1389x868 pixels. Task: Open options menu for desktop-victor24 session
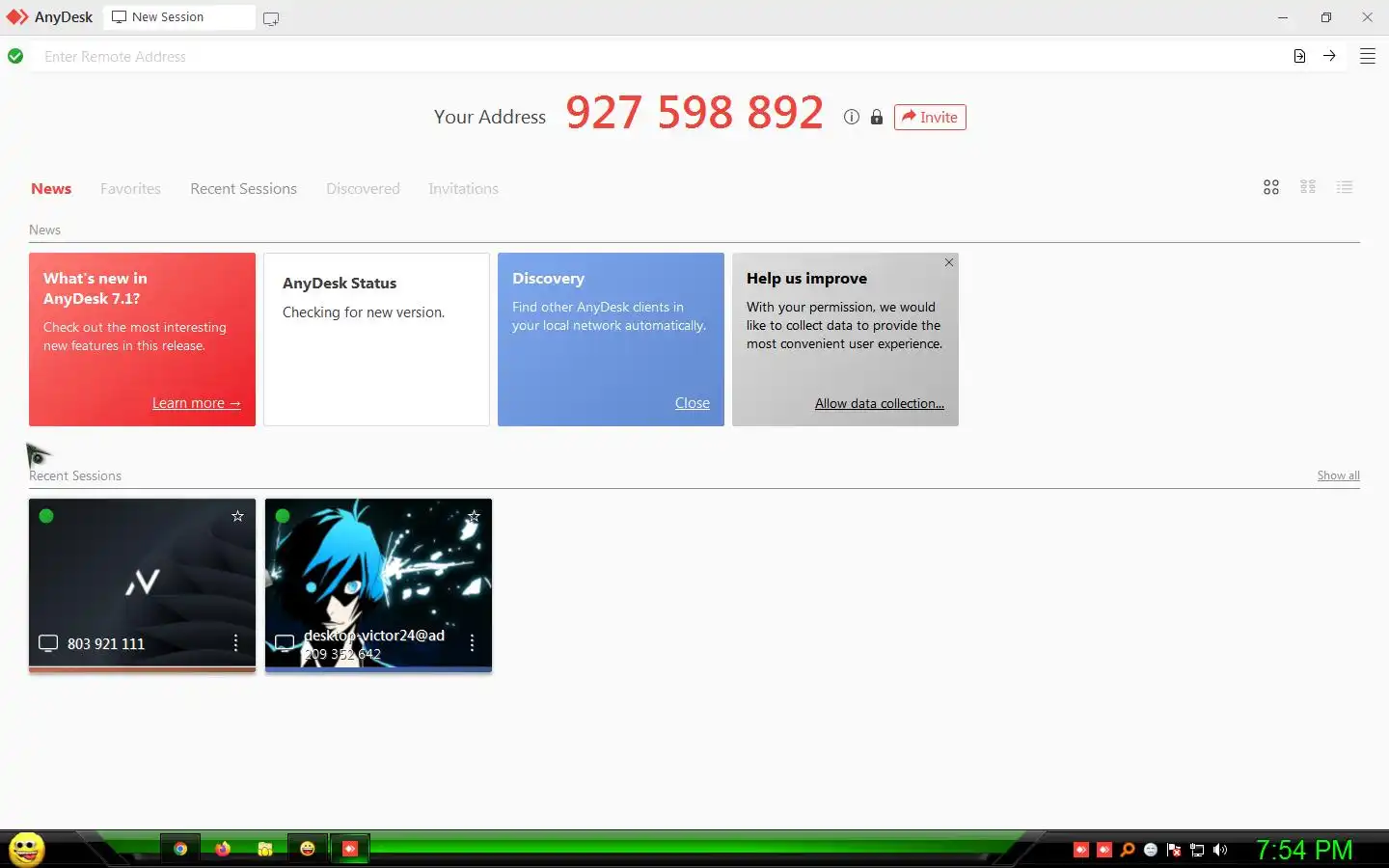pos(472,642)
